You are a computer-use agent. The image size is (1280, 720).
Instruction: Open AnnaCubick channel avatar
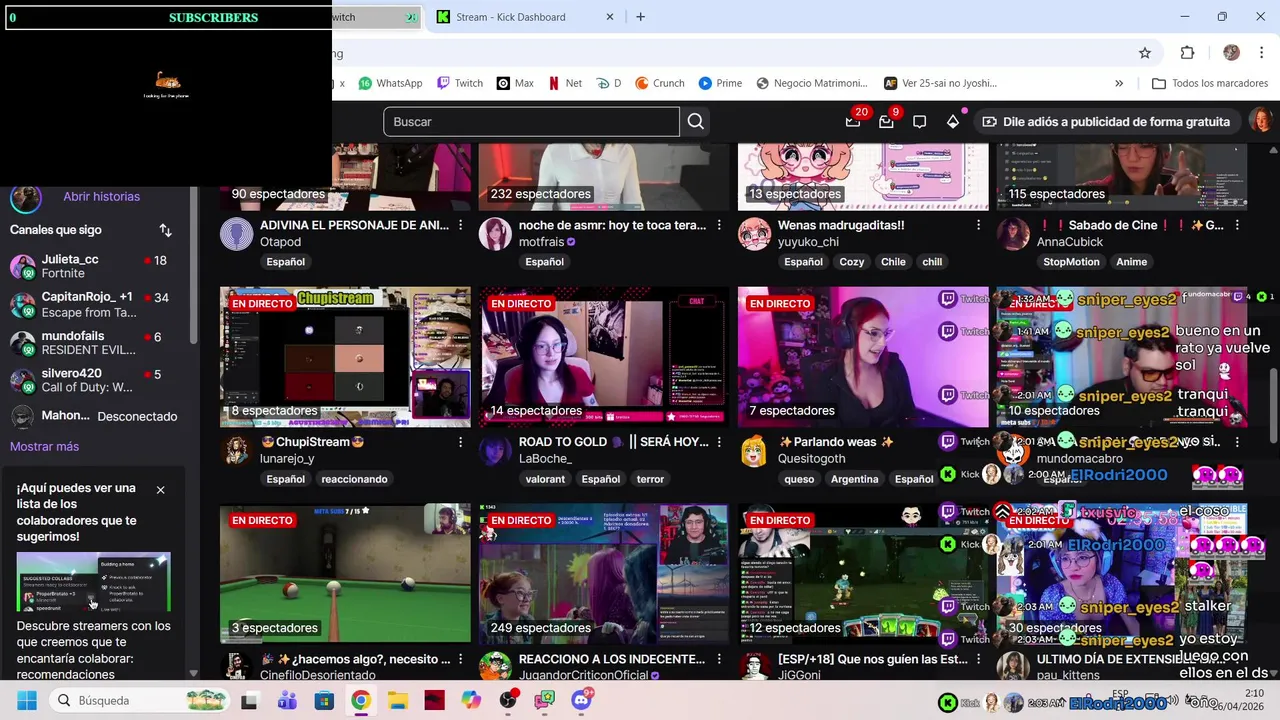[1013, 234]
